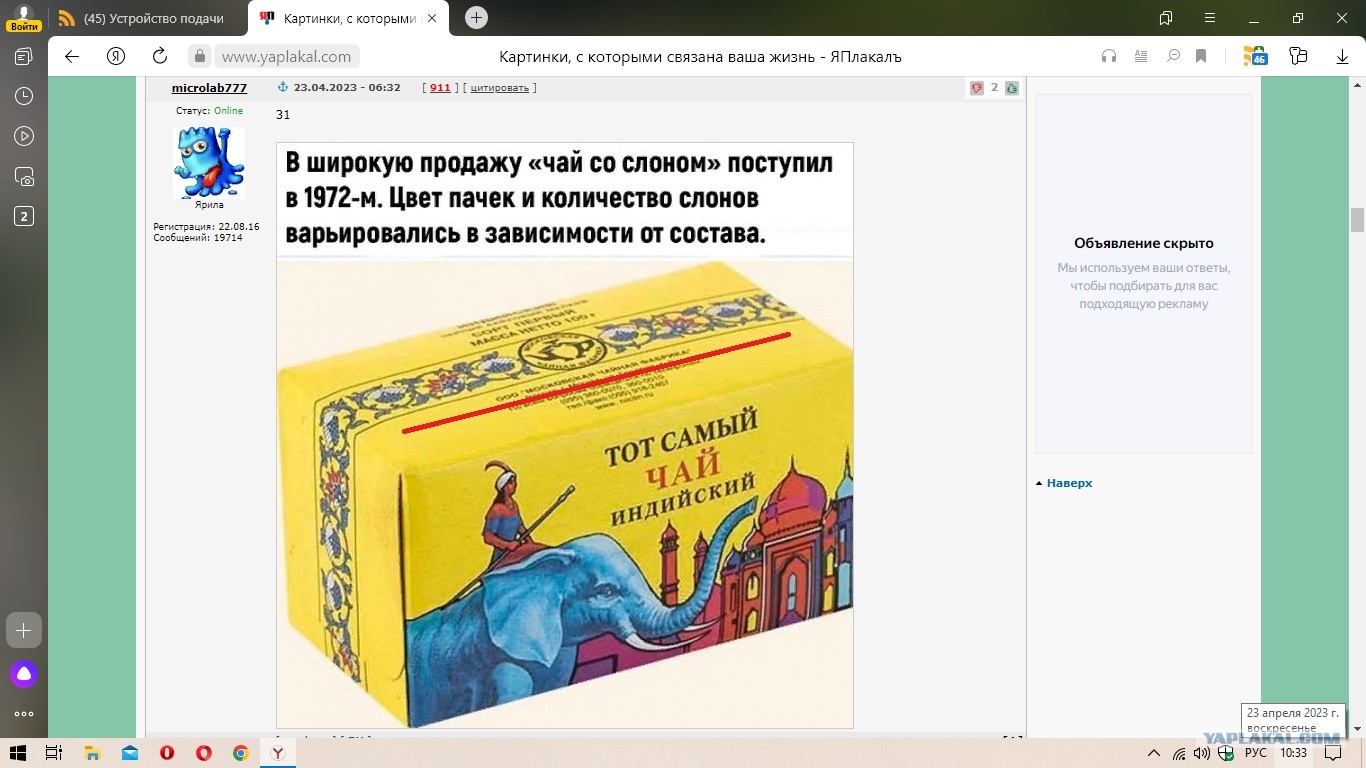Go back to the previous page

72,56
